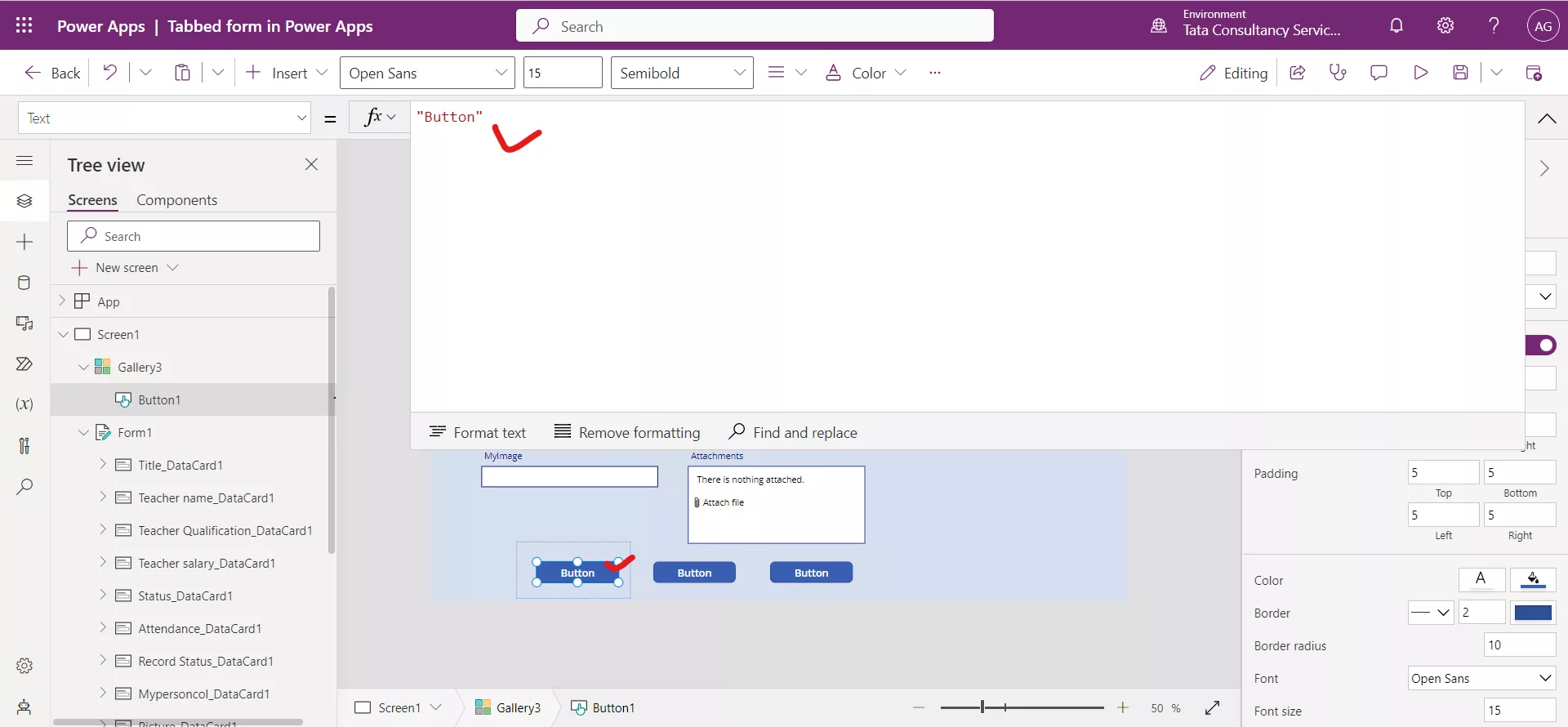Click the Share icon in toolbar
This screenshot has width=1568, height=727.
(x=1297, y=73)
